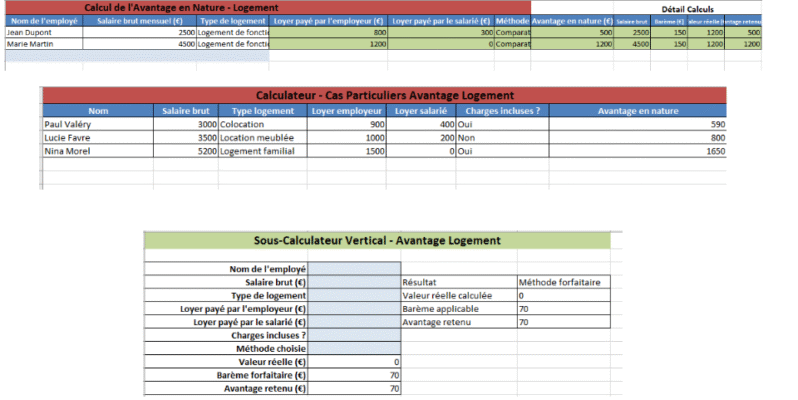Select the Salaire brut (€) input cell
Screen dimensions: 798x400
click(354, 282)
